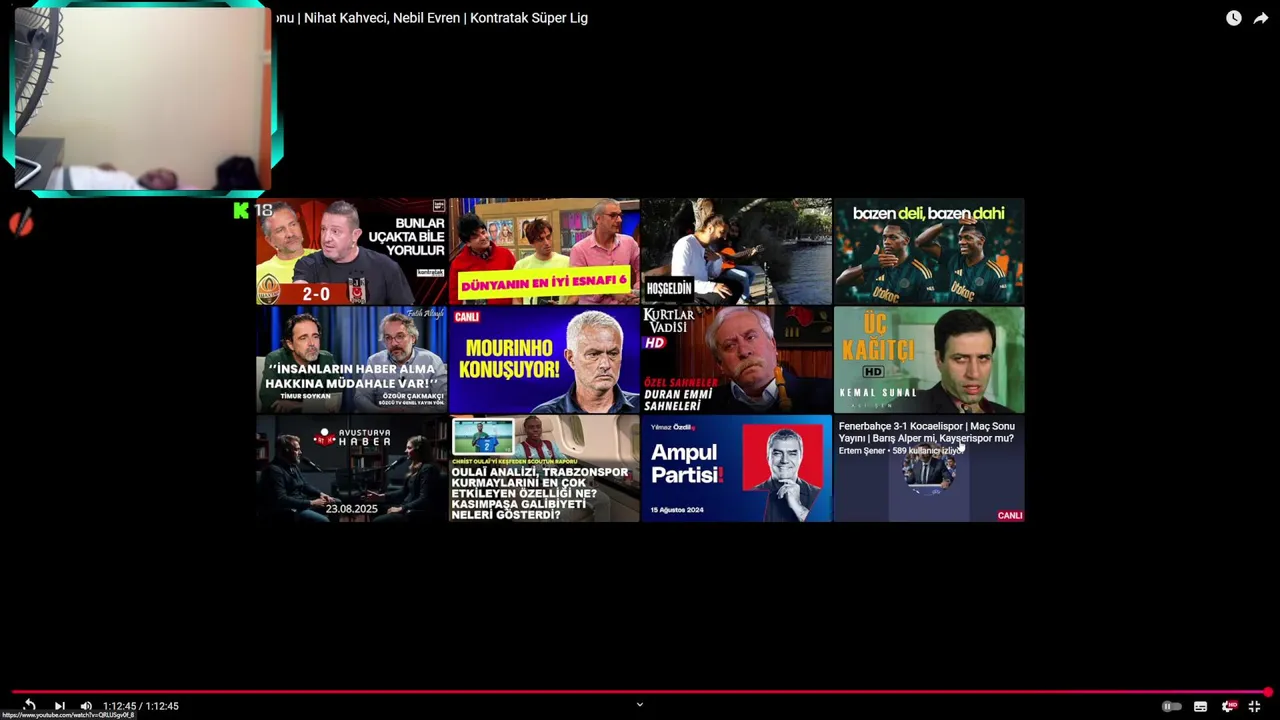
Task: Click the CANLI label on the Mourinho thumbnail
Action: pyautogui.click(x=467, y=317)
